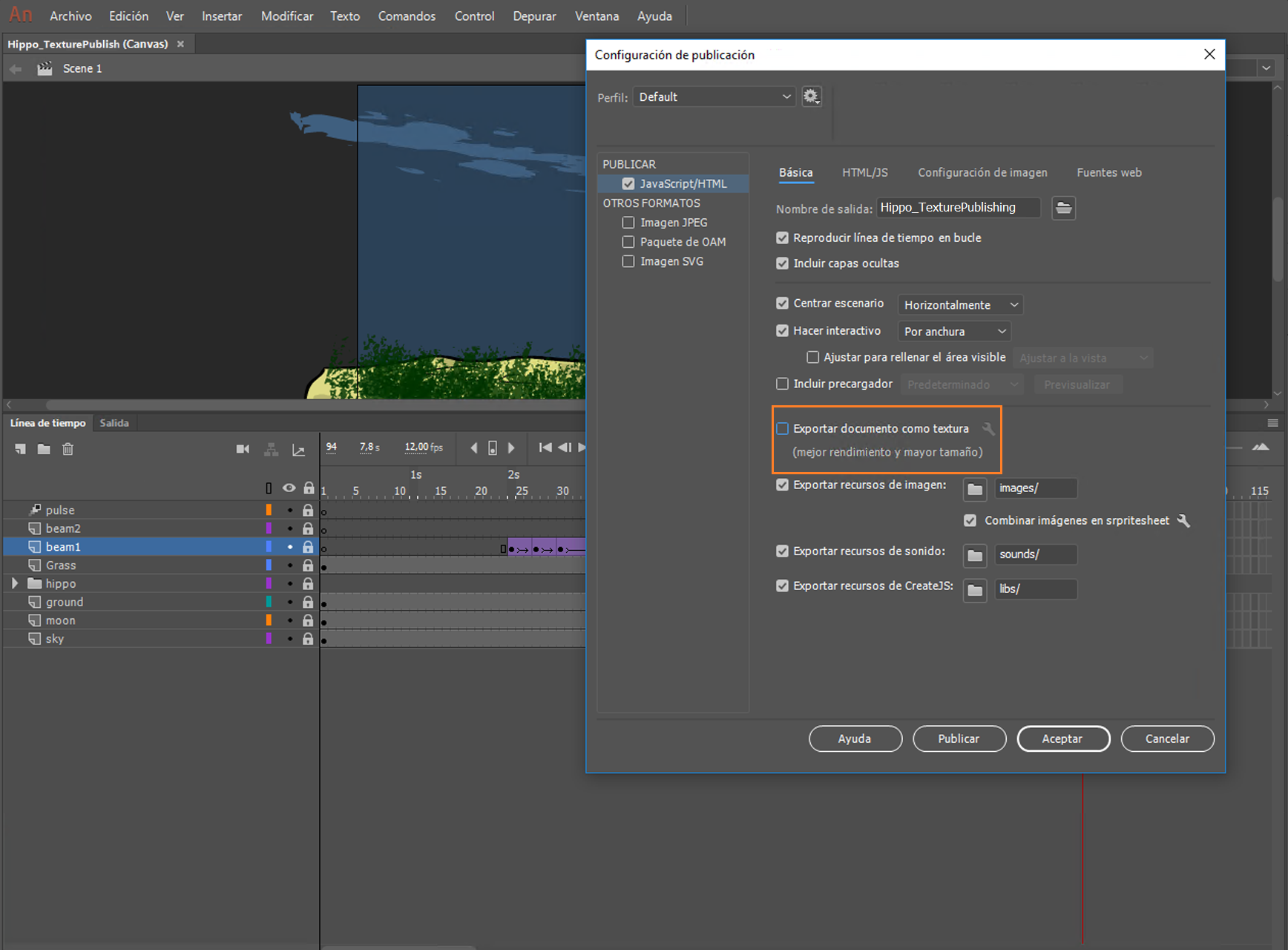Browse output file with folder icon
This screenshot has height=950, width=1288.
[x=1063, y=208]
